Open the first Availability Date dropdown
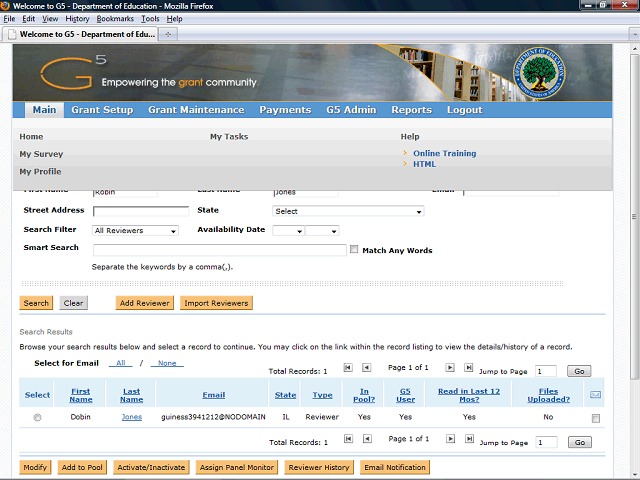Image resolution: width=640 pixels, height=480 pixels. tap(288, 231)
